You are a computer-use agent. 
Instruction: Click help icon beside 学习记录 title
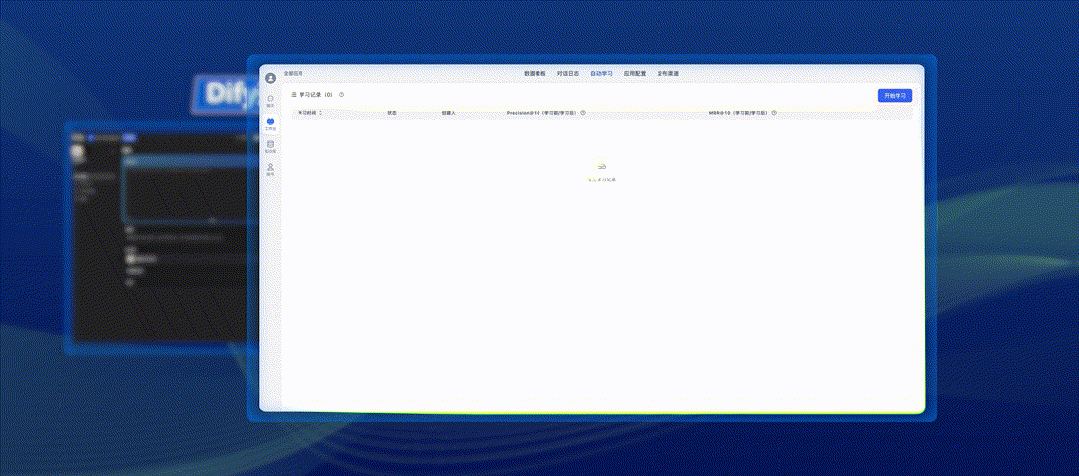tap(342, 95)
